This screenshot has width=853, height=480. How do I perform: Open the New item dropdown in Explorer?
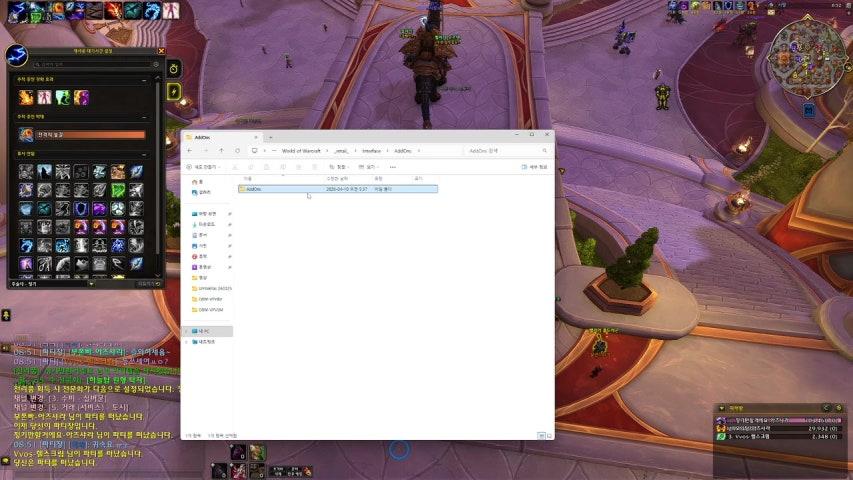tap(204, 167)
